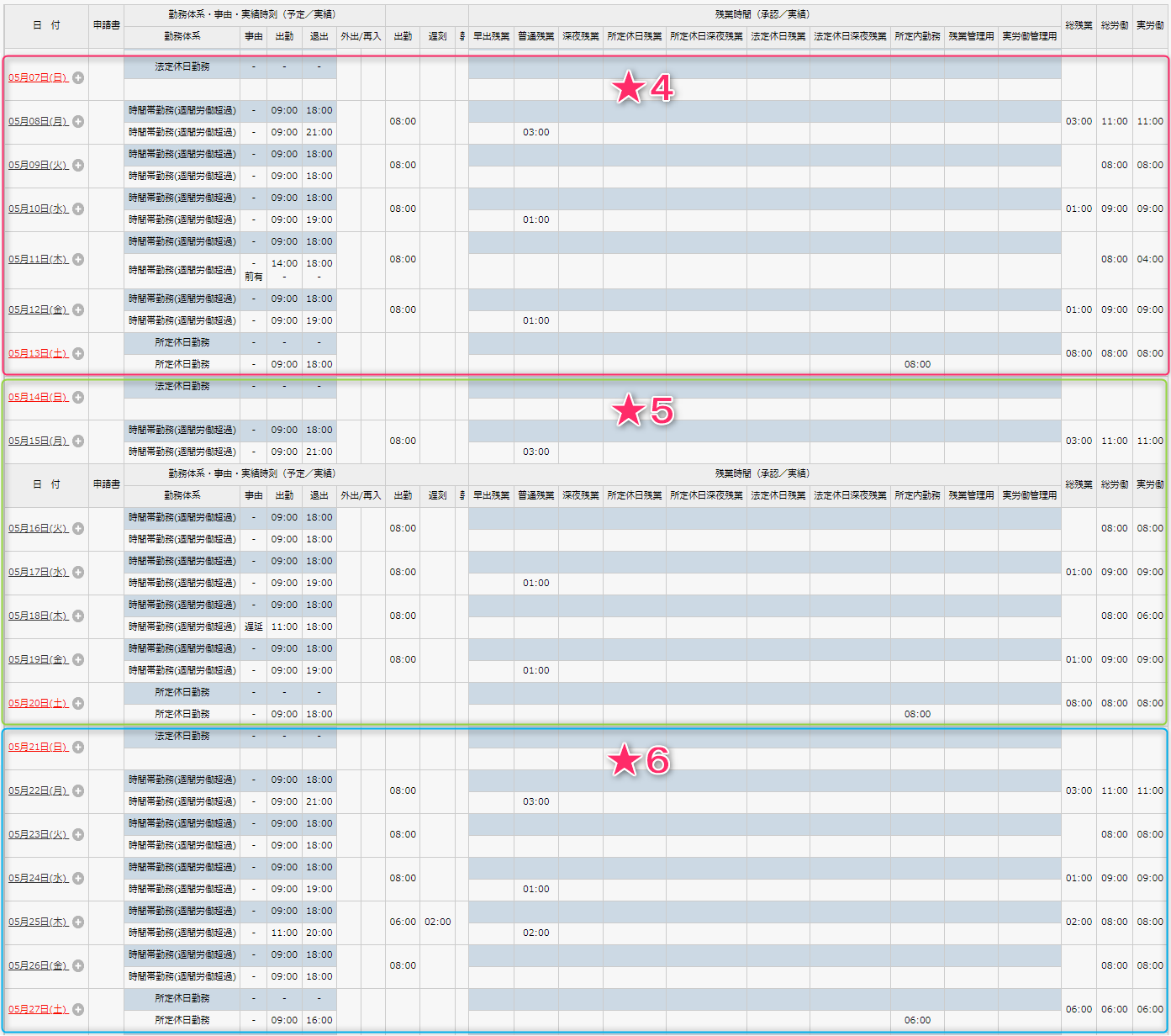Click the top 申請書 column header
The width and height of the screenshot is (1171, 1036).
pos(106,25)
